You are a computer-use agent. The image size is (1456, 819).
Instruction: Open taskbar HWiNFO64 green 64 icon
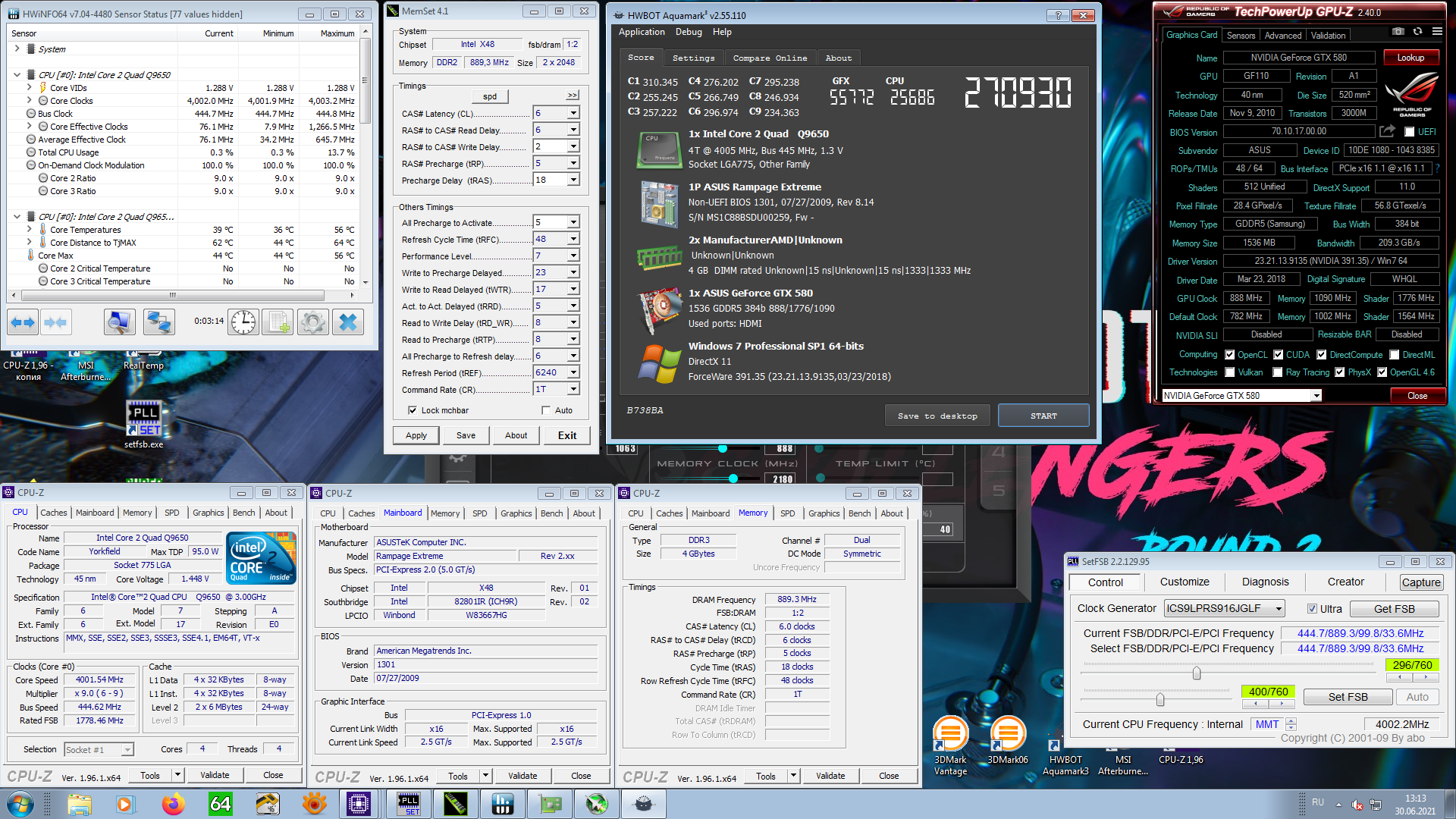tap(220, 804)
